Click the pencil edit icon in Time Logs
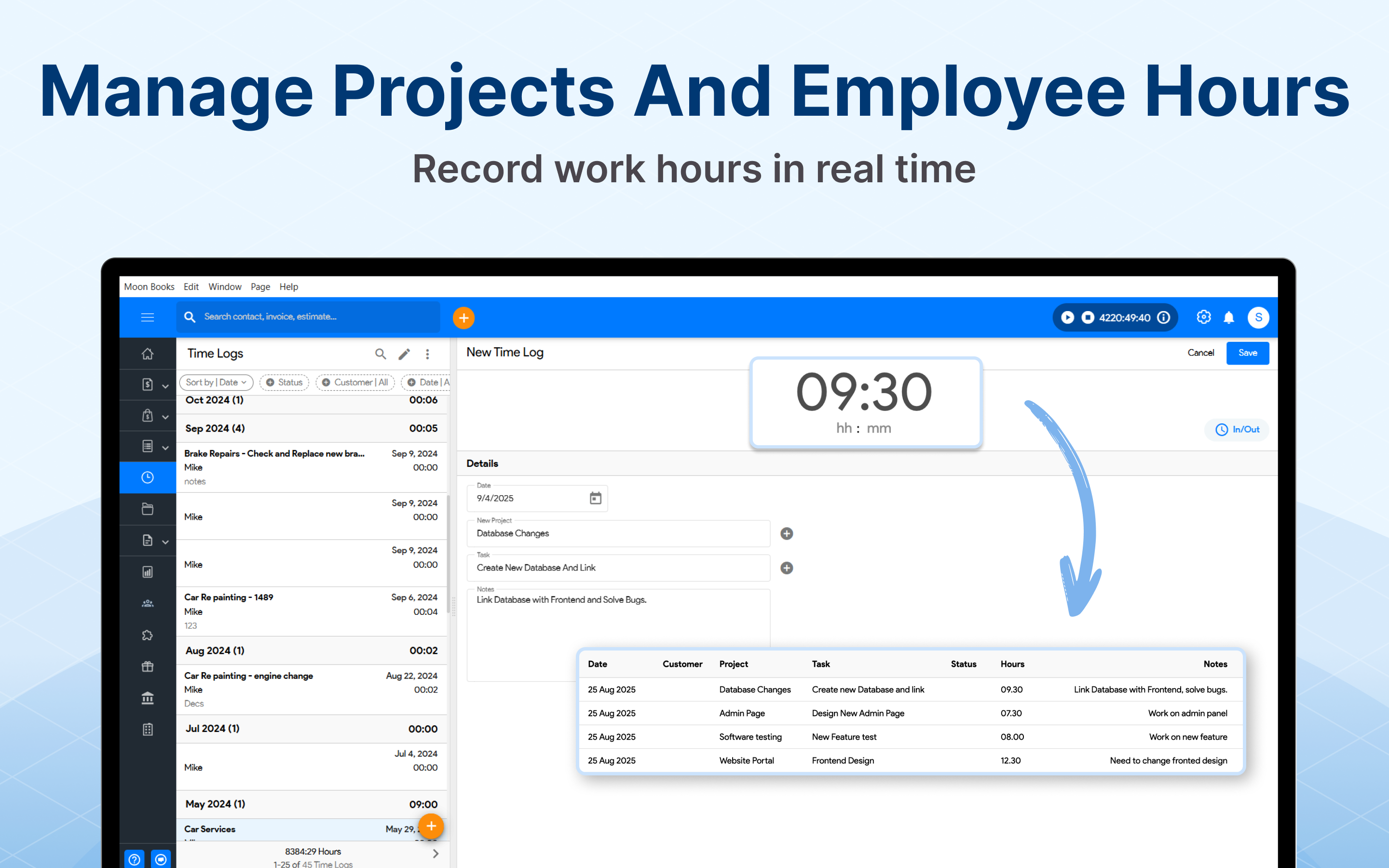This screenshot has height=868, width=1389. click(x=404, y=354)
